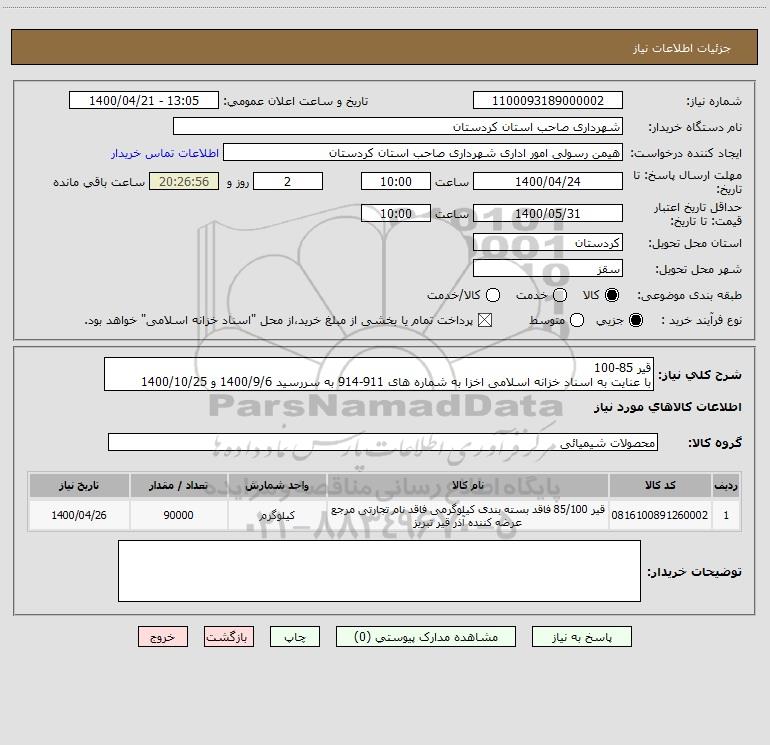
Task: Click the خروج exit button
Action: 163,636
